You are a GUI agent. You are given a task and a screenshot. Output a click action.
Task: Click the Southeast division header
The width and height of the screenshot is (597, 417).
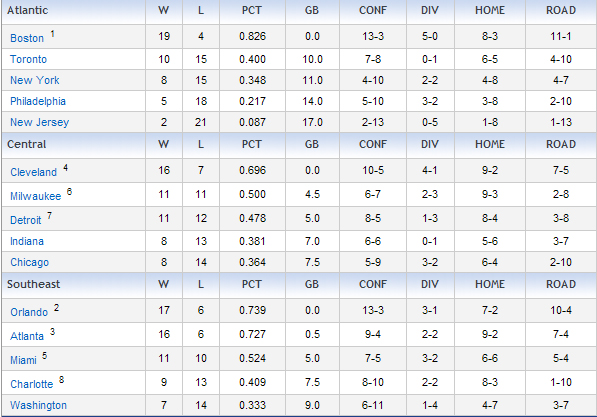pos(34,284)
